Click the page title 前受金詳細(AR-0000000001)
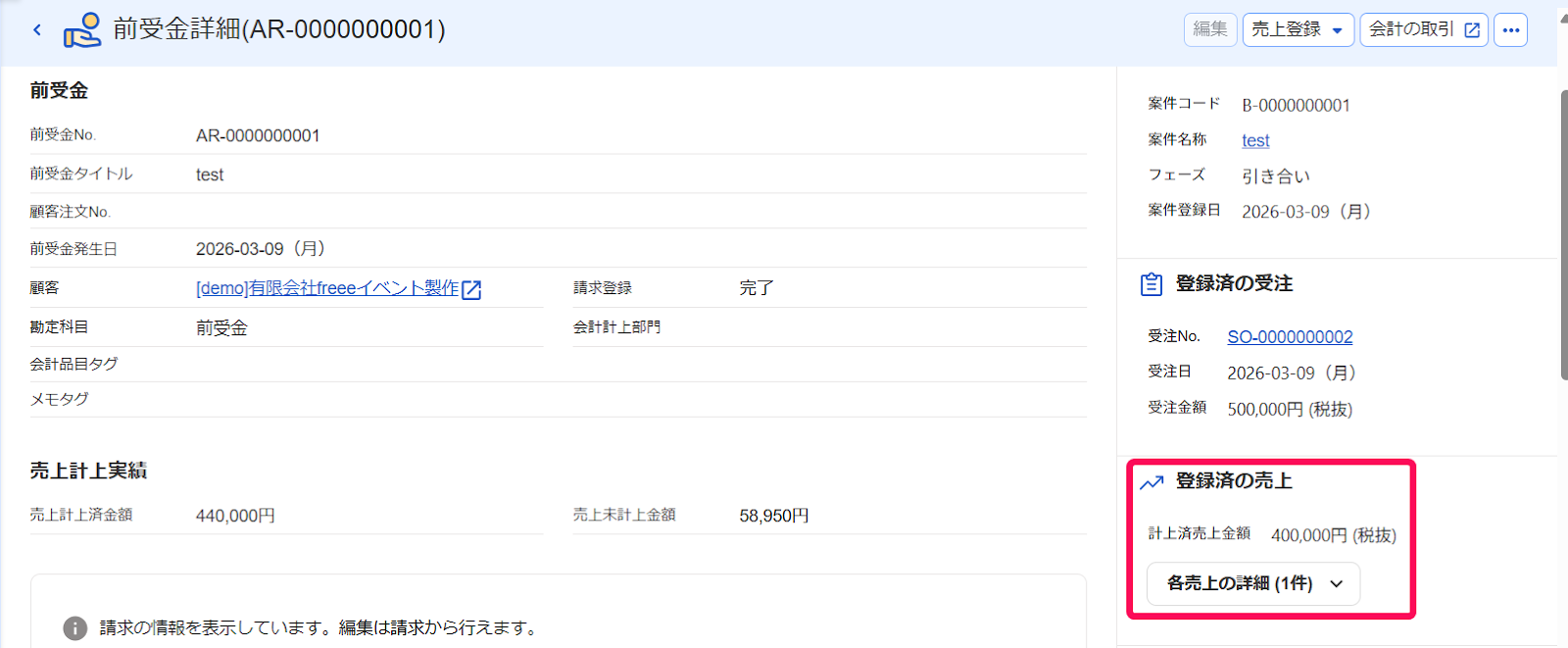The image size is (1568, 648). tap(279, 29)
